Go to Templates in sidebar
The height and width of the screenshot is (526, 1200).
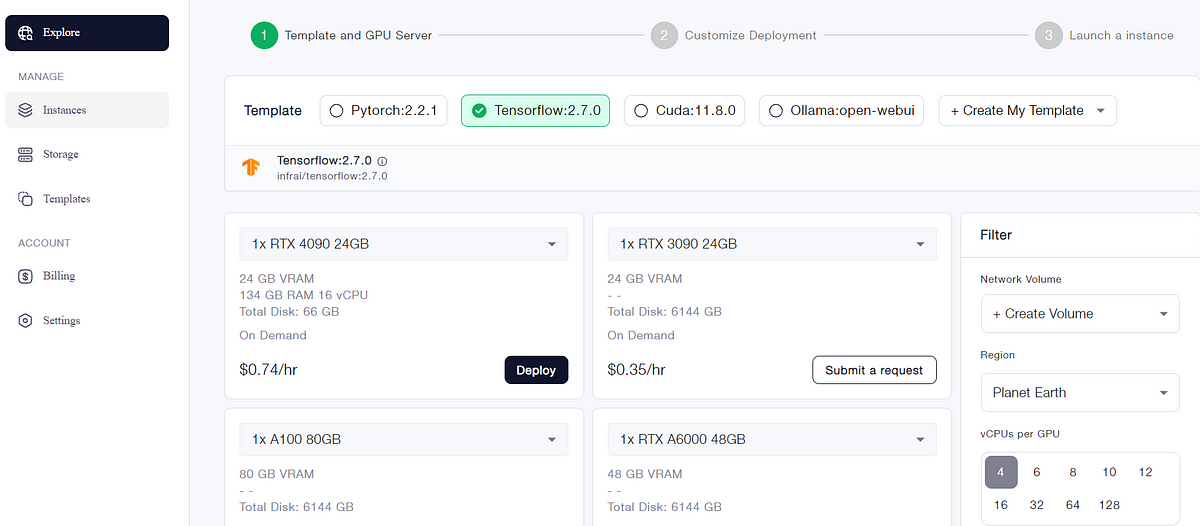pyautogui.click(x=87, y=199)
